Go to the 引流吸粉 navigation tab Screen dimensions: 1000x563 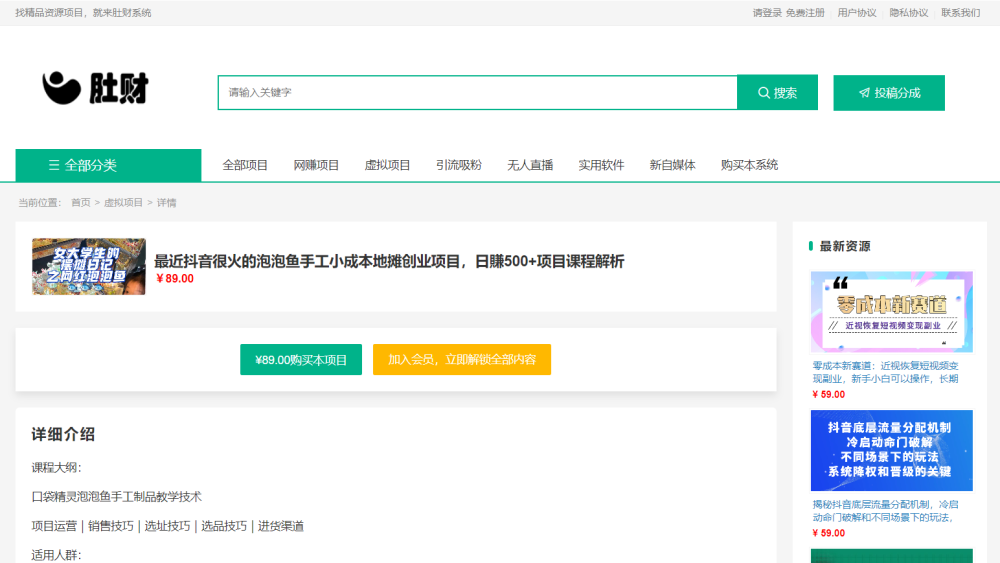tap(458, 165)
